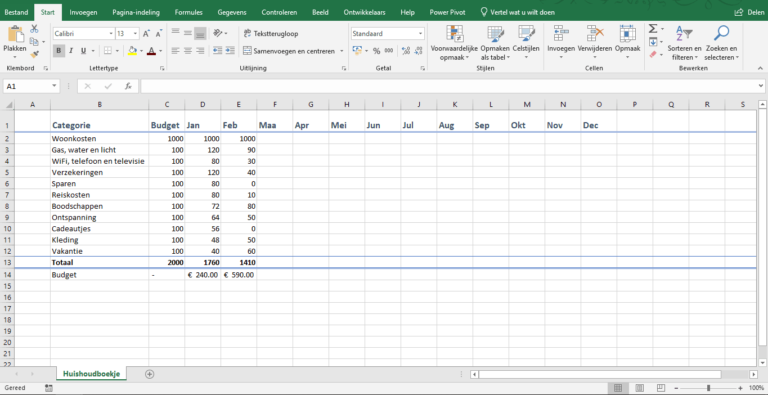This screenshot has height=395, width=768.
Task: Open Celstijlen gallery
Action: point(526,43)
